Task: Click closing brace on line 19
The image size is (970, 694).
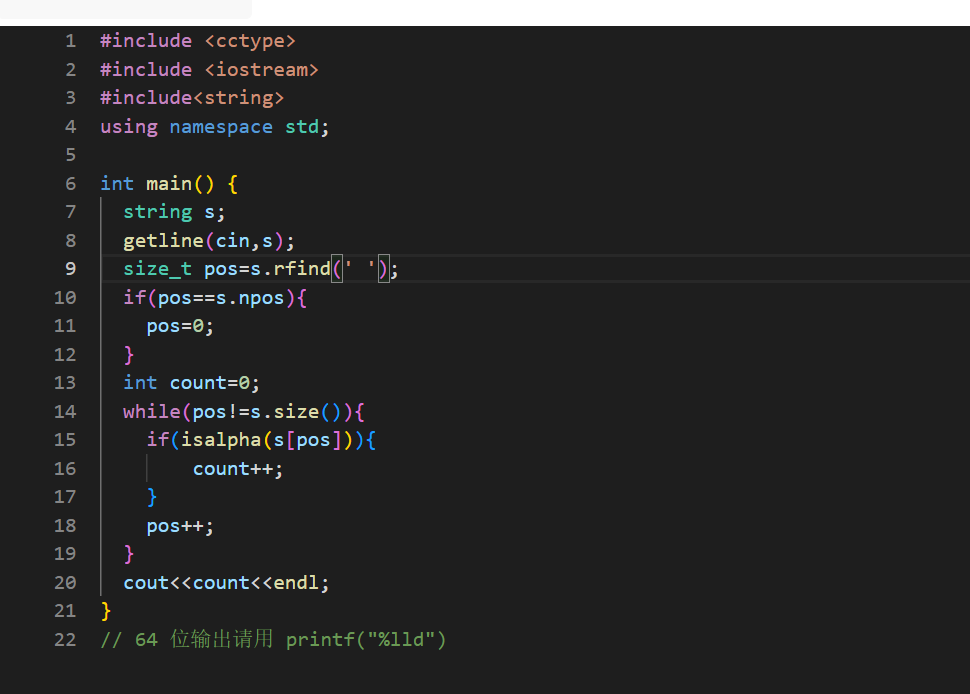Action: (x=129, y=554)
